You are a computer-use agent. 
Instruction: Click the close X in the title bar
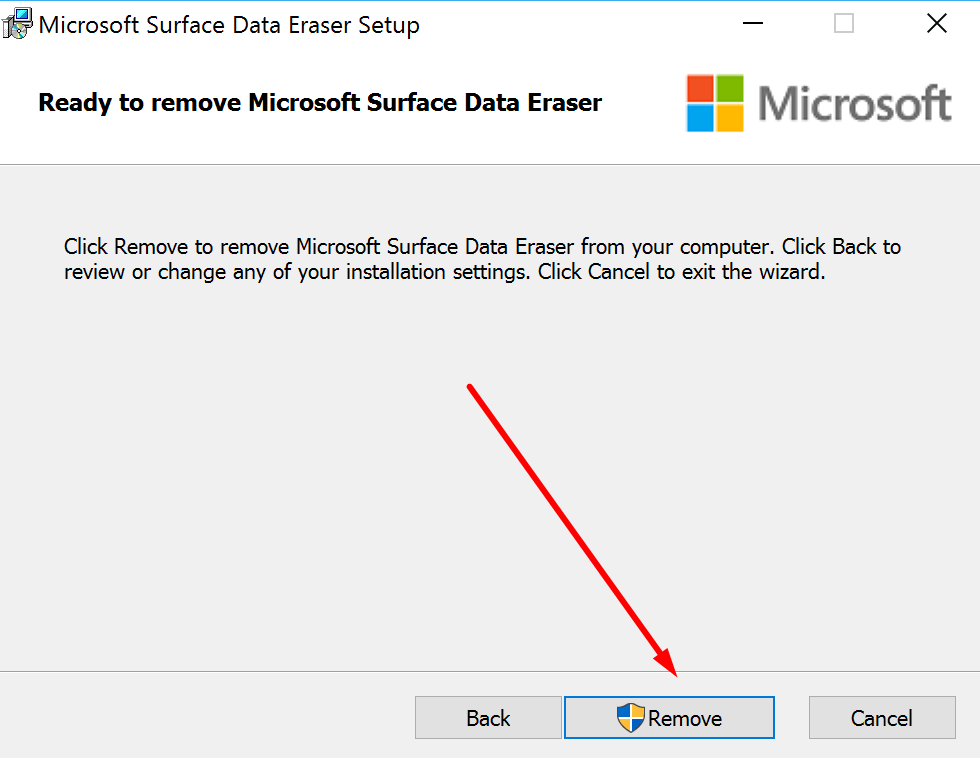pyautogui.click(x=936, y=23)
